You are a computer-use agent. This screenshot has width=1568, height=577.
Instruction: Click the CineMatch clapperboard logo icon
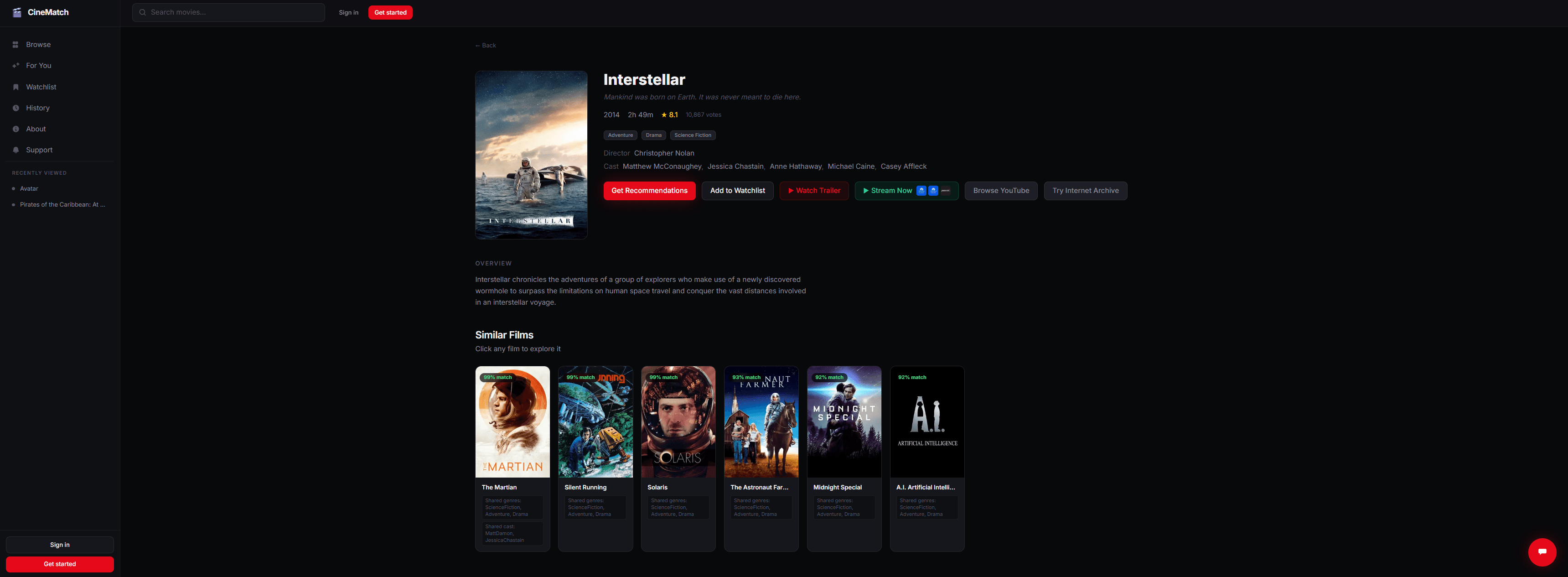tap(17, 12)
